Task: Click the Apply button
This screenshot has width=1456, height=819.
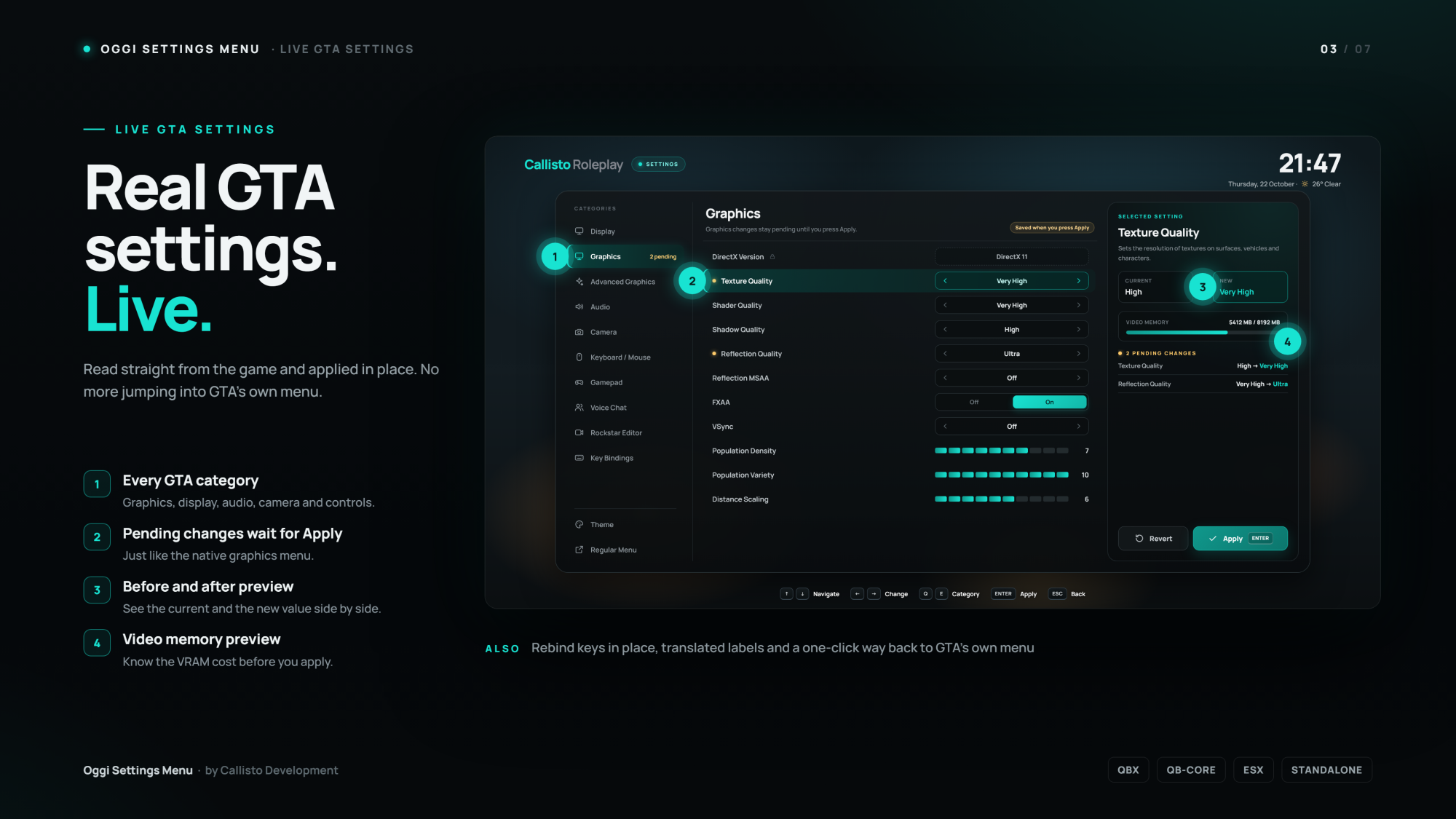Action: pyautogui.click(x=1240, y=539)
